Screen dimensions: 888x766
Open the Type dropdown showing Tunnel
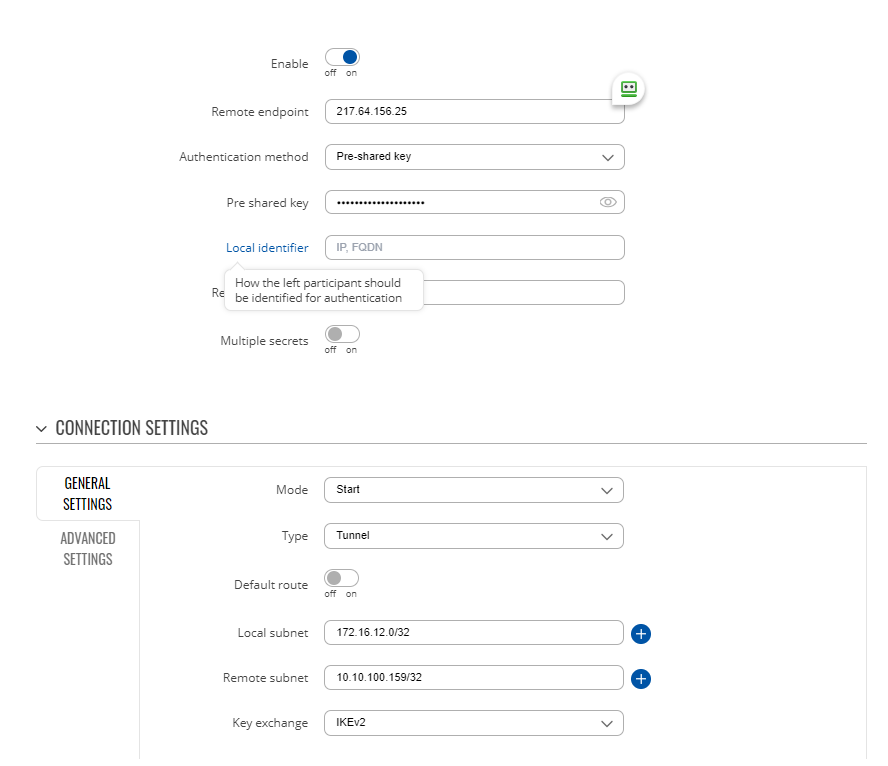pos(474,536)
